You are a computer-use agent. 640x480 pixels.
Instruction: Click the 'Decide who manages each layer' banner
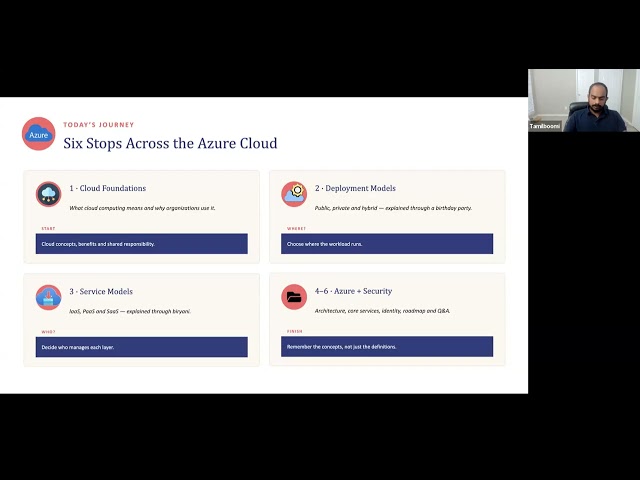point(142,347)
